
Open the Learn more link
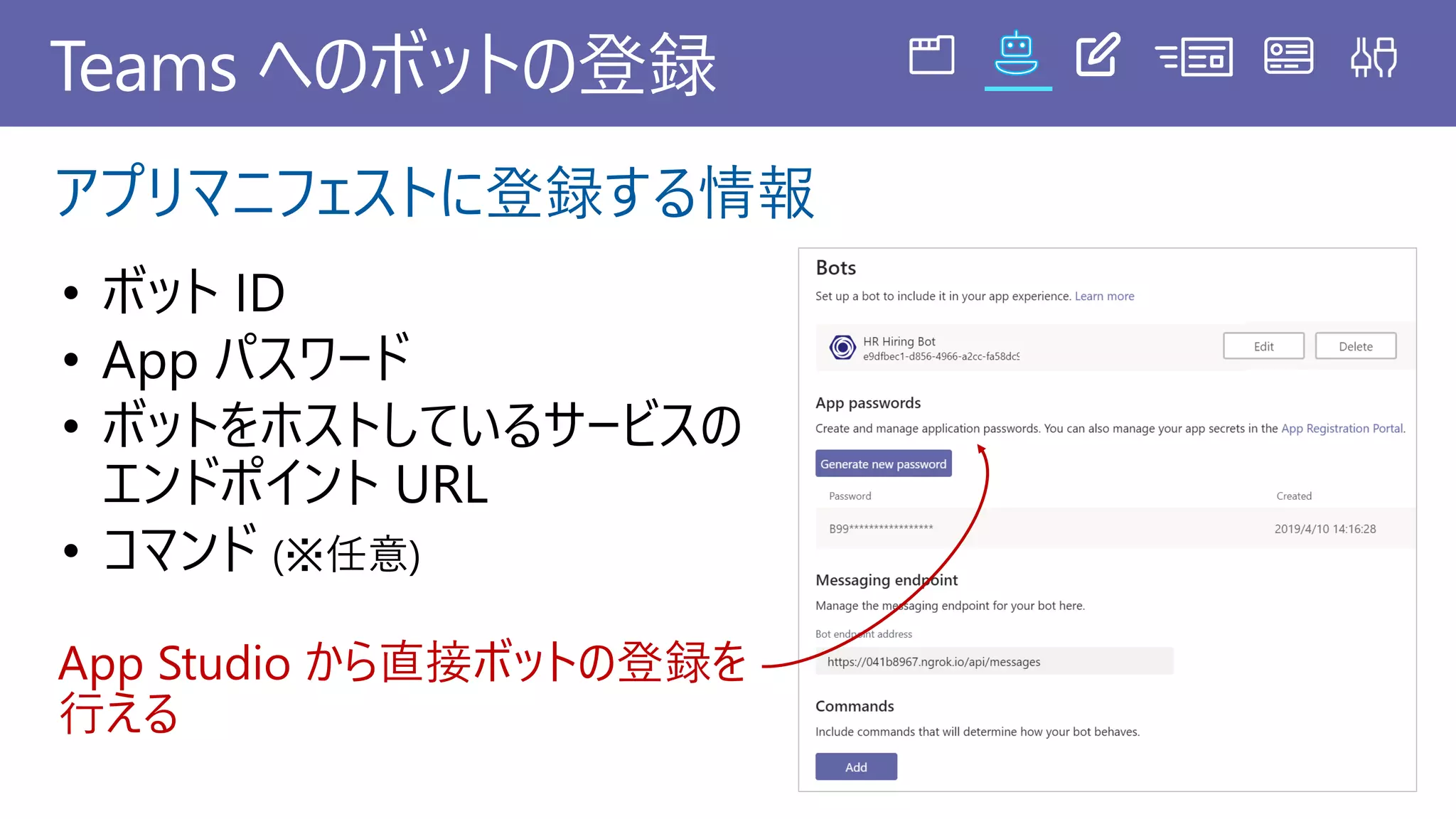(1104, 296)
